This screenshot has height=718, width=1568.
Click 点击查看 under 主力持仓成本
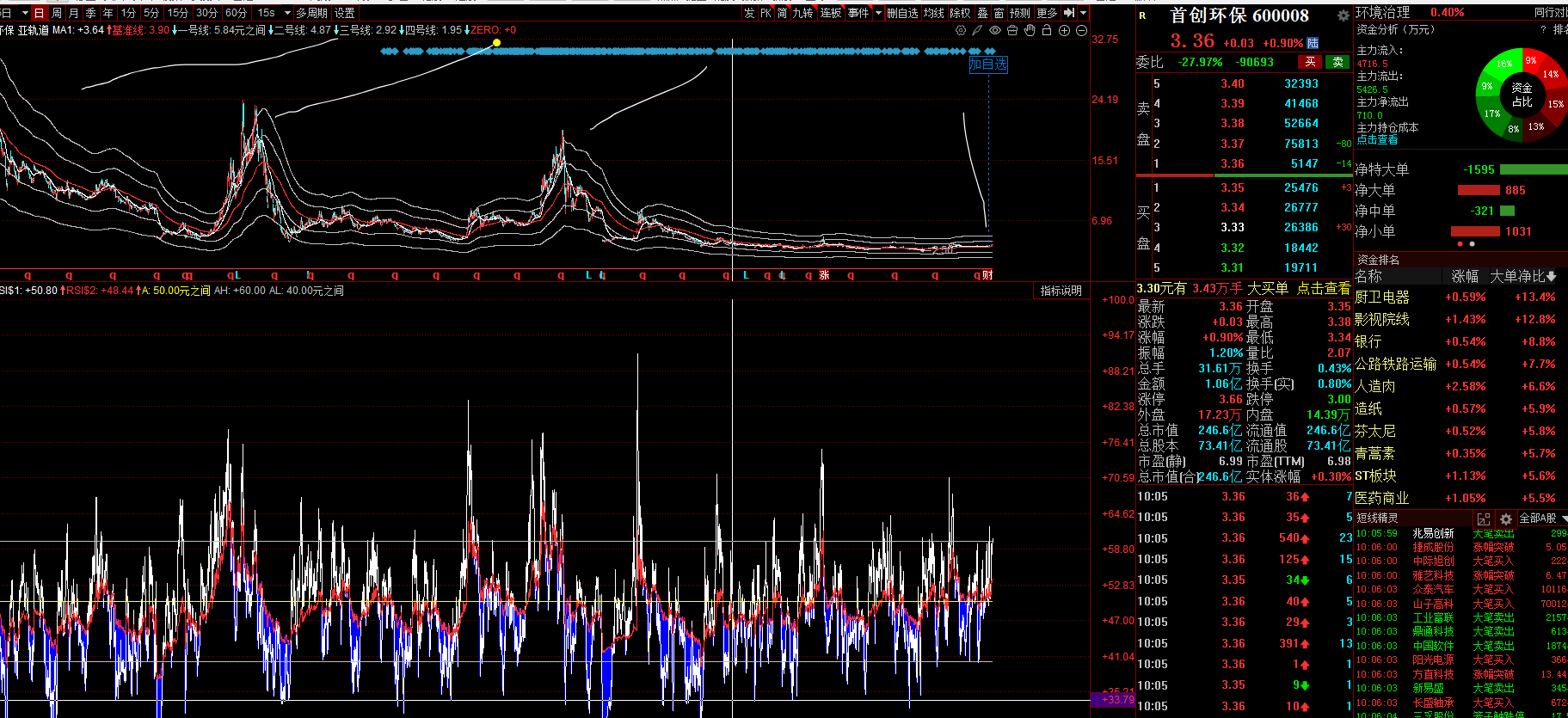1377,139
